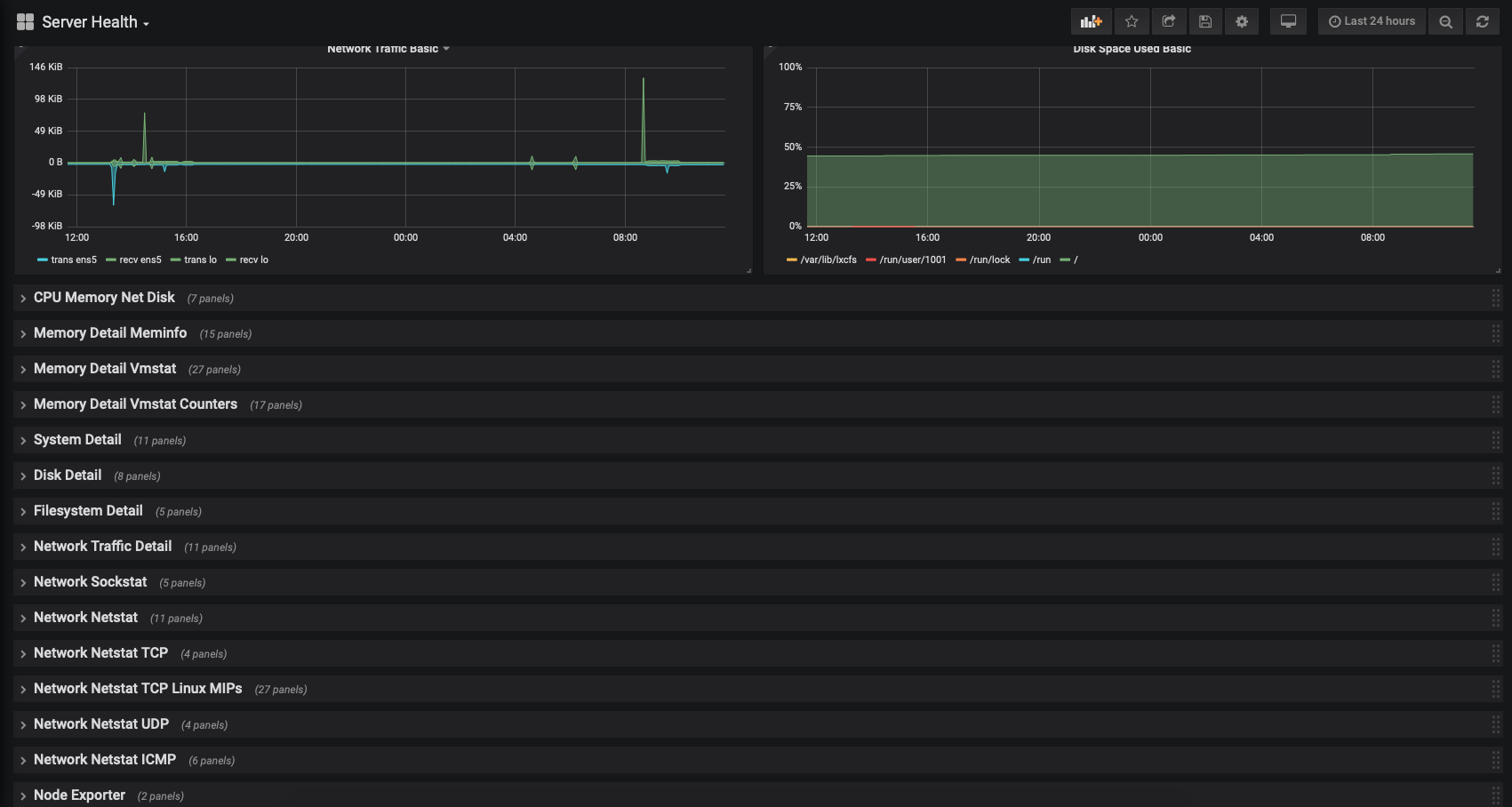Grab the Memory Detail Meminfo row drag handle

tap(1496, 333)
